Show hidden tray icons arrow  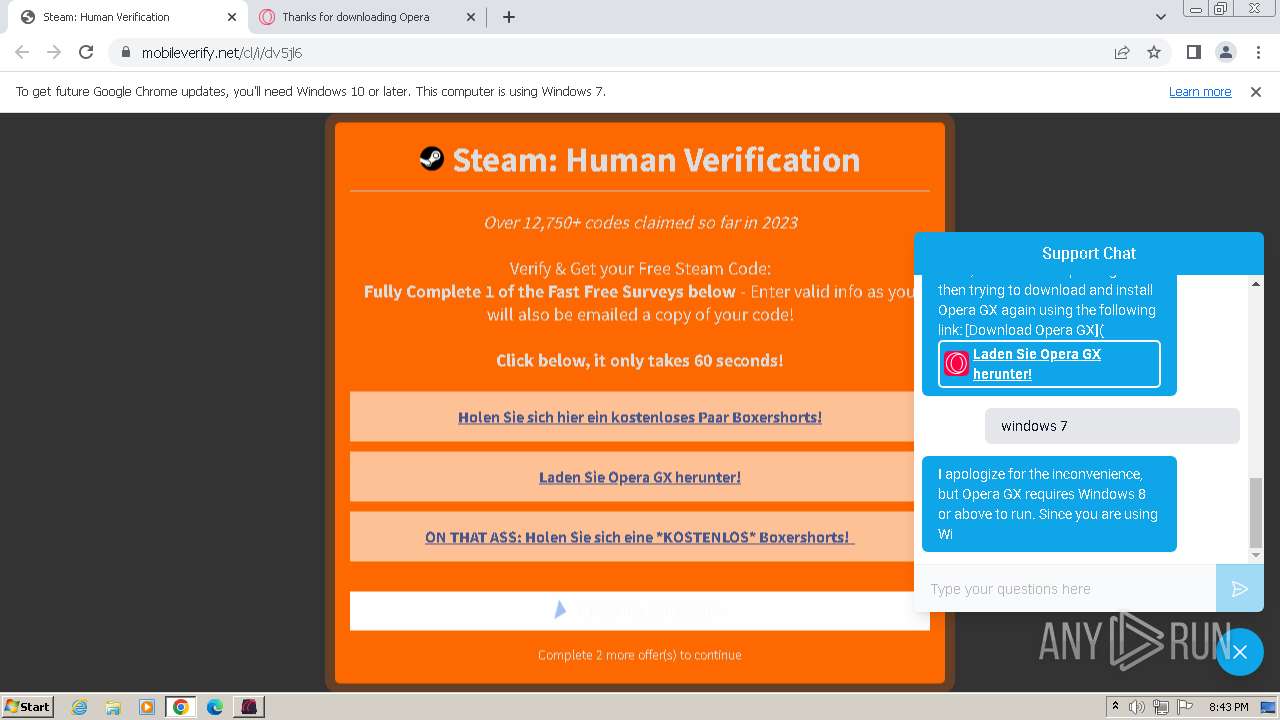tap(1116, 707)
